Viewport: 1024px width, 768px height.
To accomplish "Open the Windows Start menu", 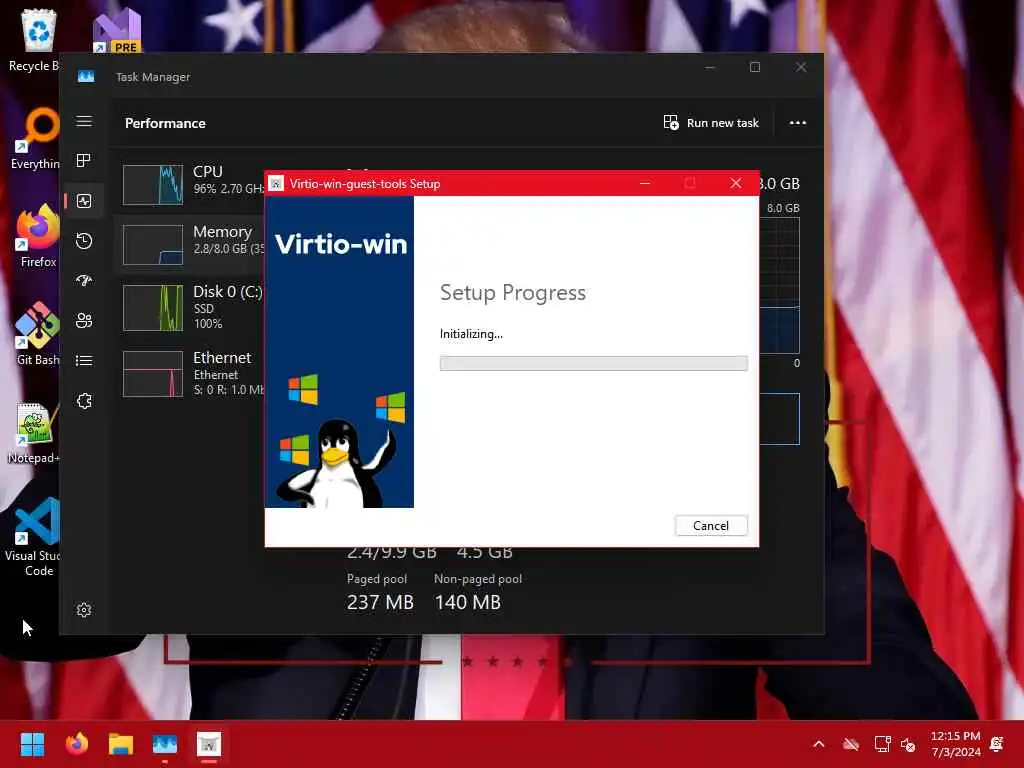I will click(x=32, y=744).
